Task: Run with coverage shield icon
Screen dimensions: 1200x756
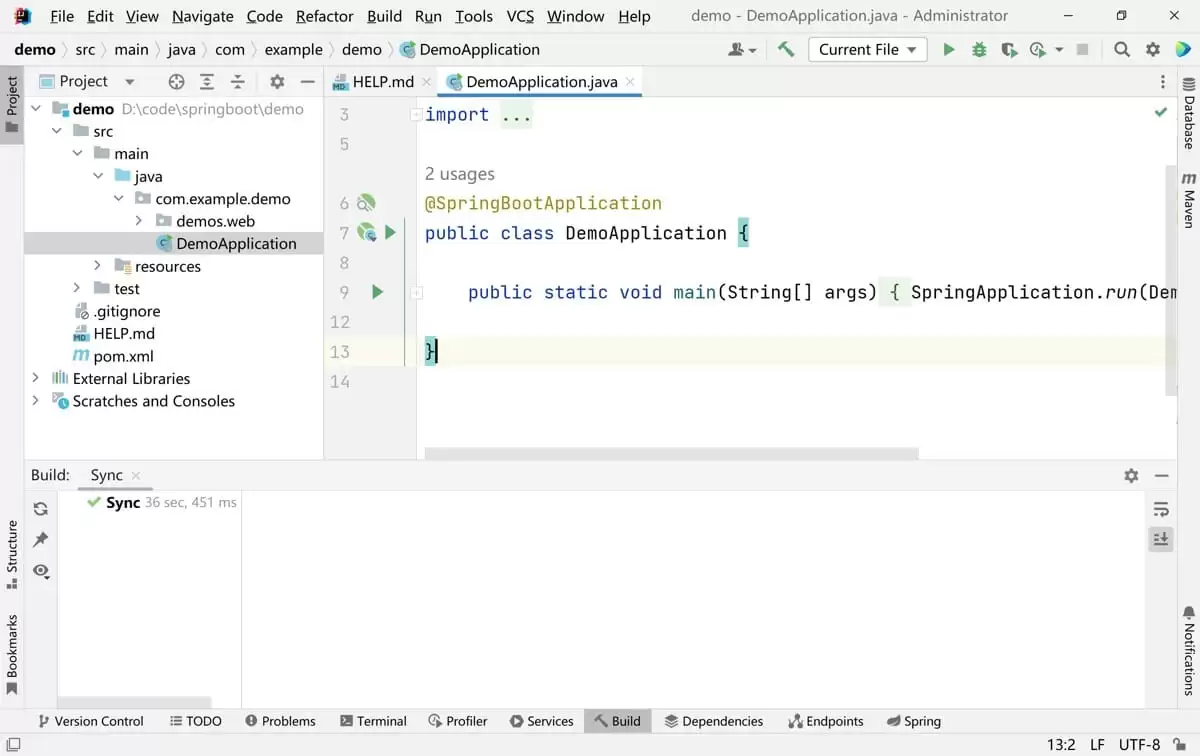Action: pos(1009,49)
